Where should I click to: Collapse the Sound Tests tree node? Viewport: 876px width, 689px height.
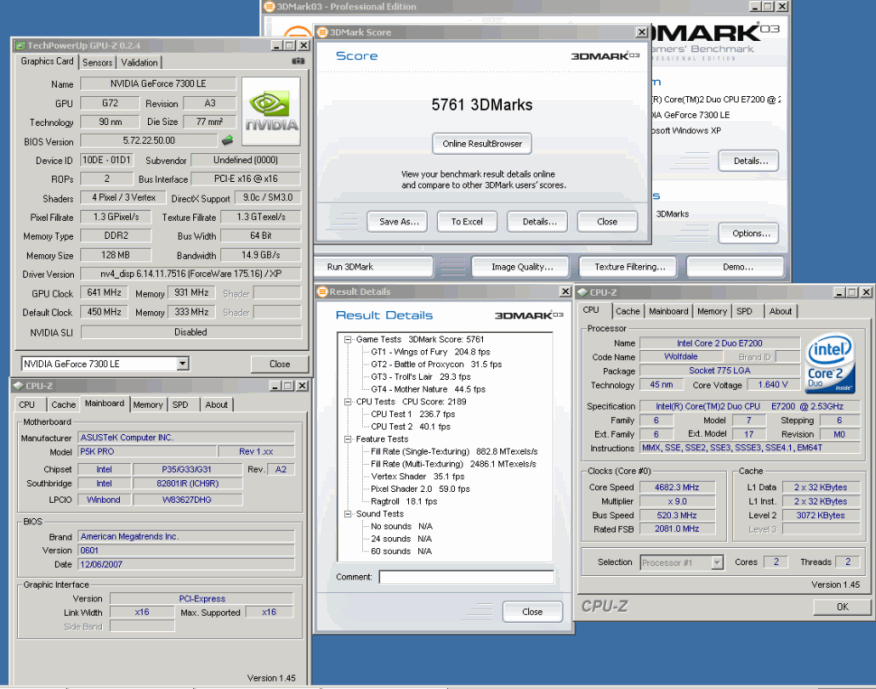point(347,514)
